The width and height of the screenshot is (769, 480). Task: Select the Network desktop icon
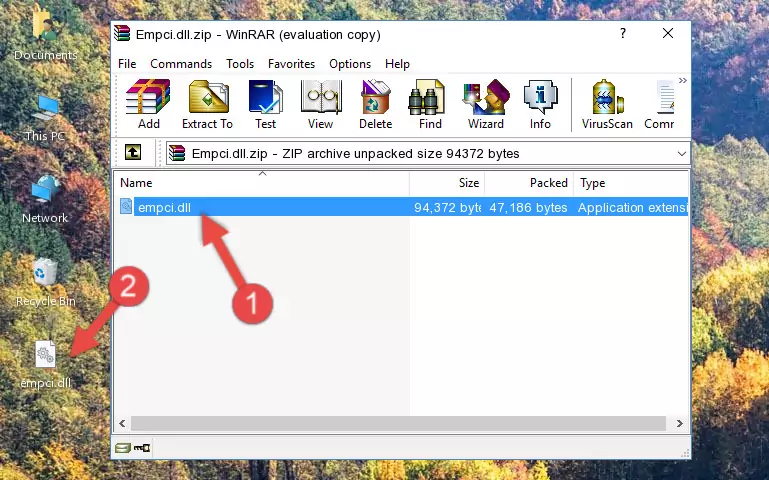pos(45,200)
